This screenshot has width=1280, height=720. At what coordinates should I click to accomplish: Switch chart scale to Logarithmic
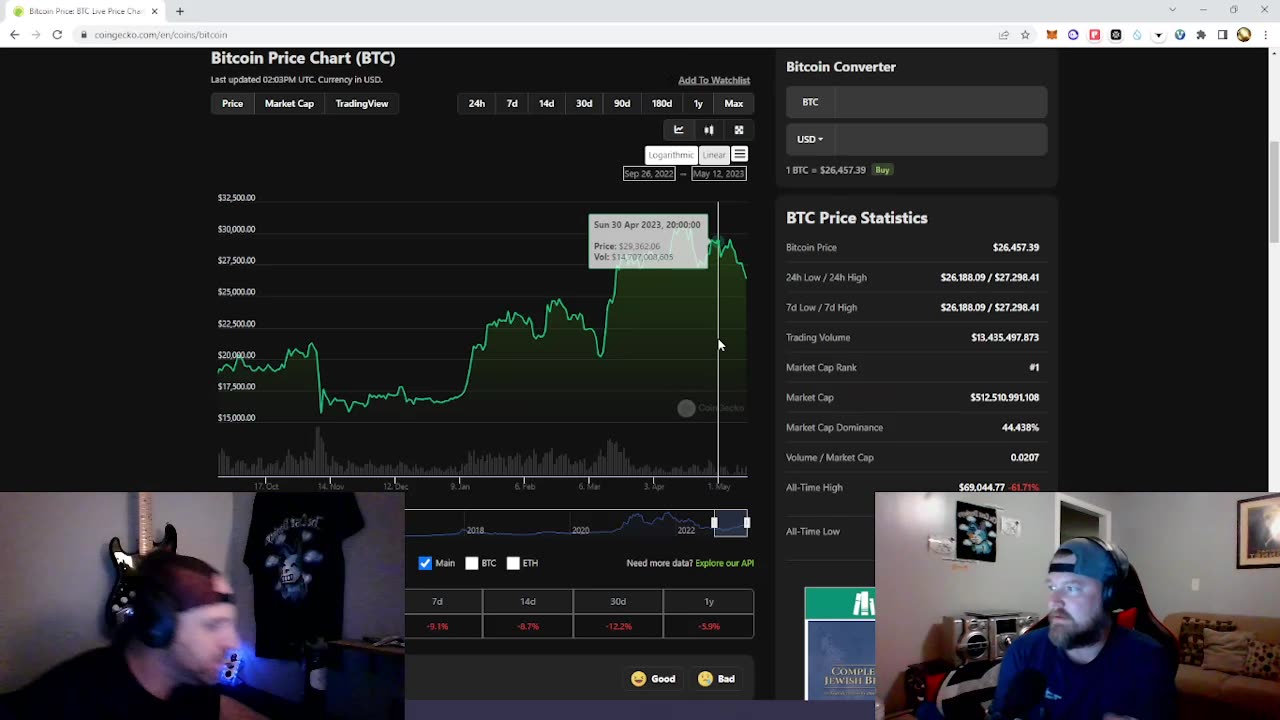click(x=671, y=155)
